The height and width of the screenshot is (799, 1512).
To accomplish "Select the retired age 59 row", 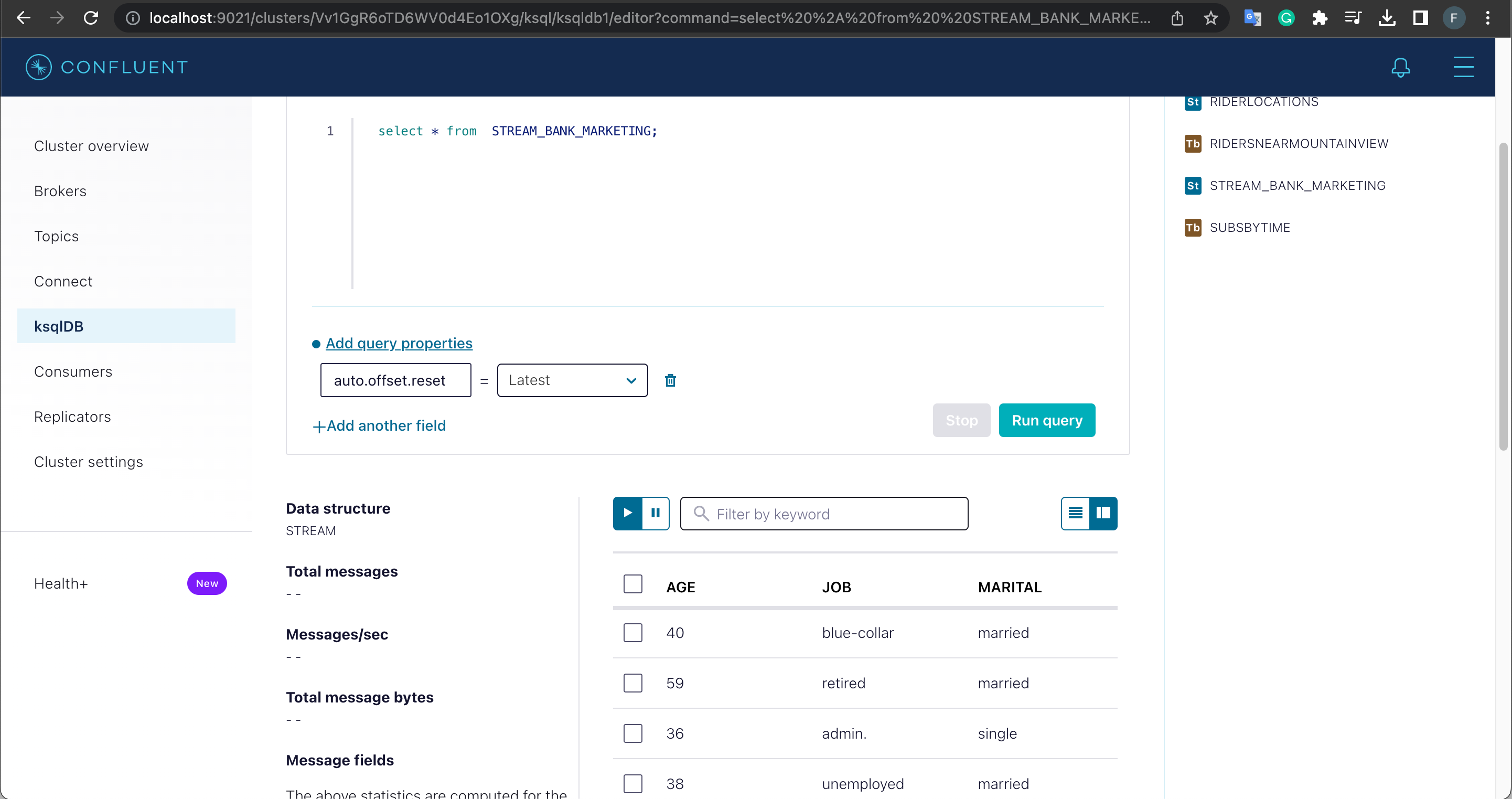I will pyautogui.click(x=632, y=684).
